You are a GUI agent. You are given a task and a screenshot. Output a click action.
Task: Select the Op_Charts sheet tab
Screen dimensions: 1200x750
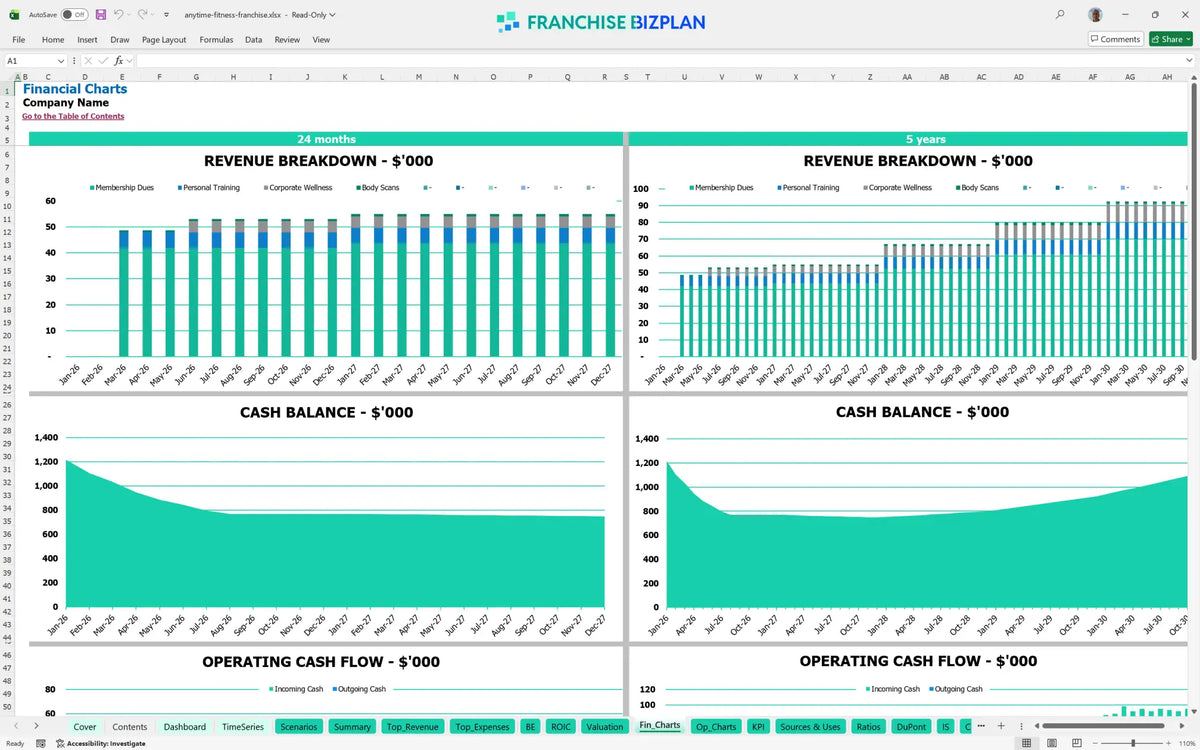tap(715, 726)
